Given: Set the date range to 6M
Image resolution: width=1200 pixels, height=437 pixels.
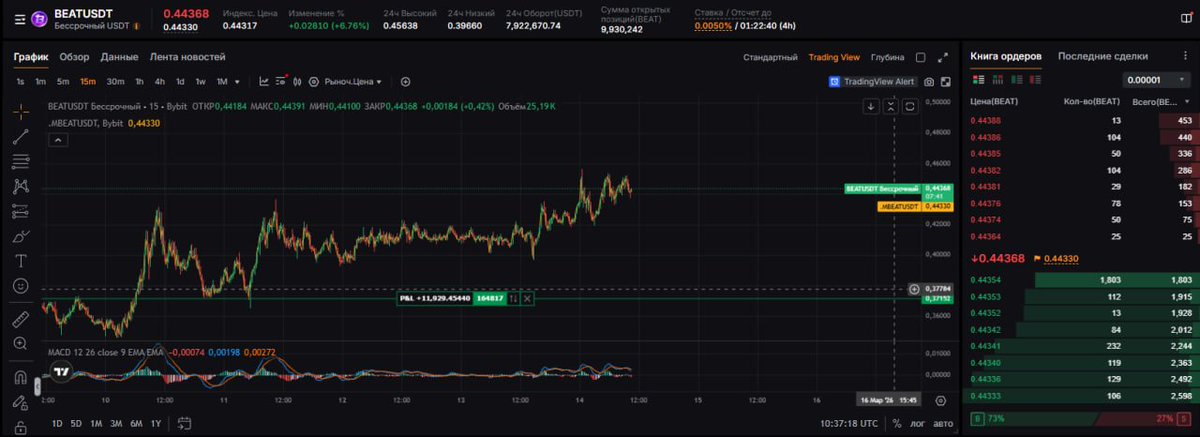Looking at the screenshot, I should tap(136, 423).
